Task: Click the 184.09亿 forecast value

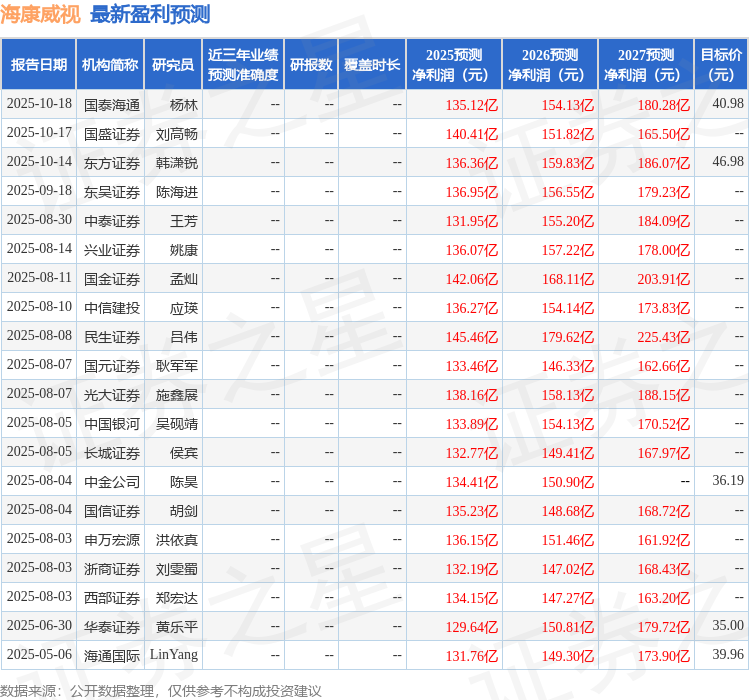Action: click(663, 221)
